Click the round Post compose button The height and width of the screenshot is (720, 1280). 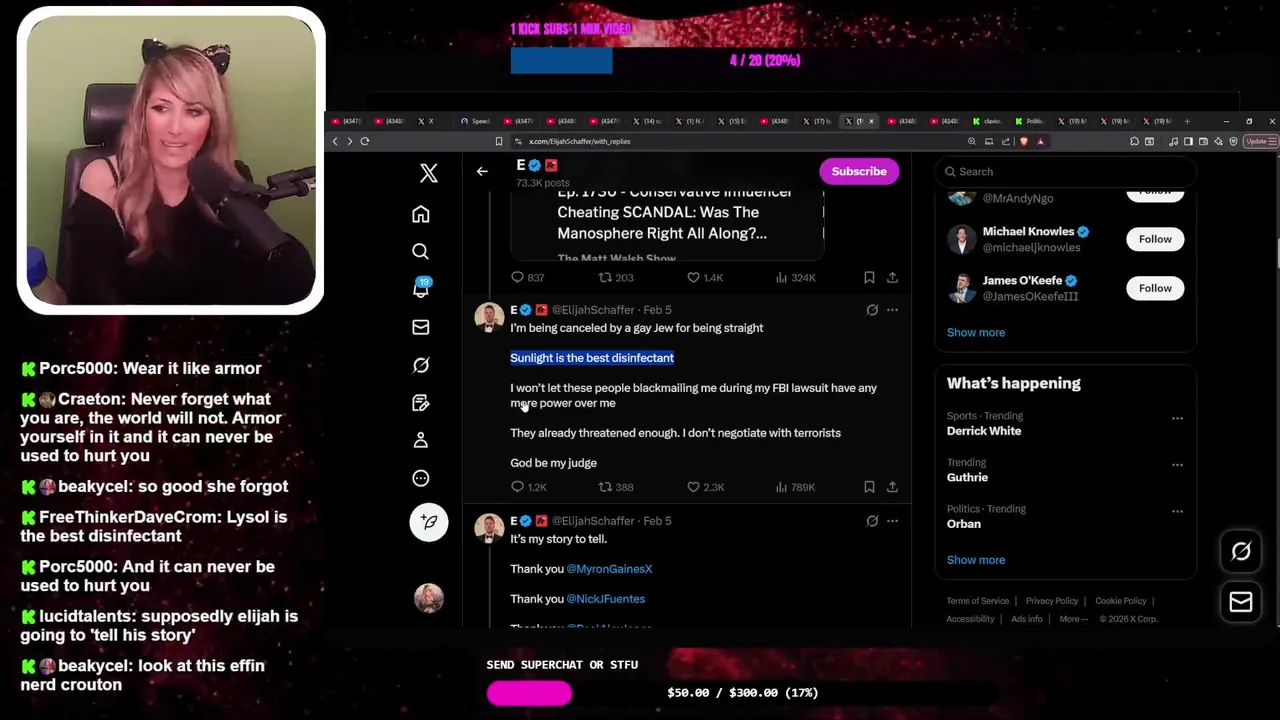(x=429, y=522)
